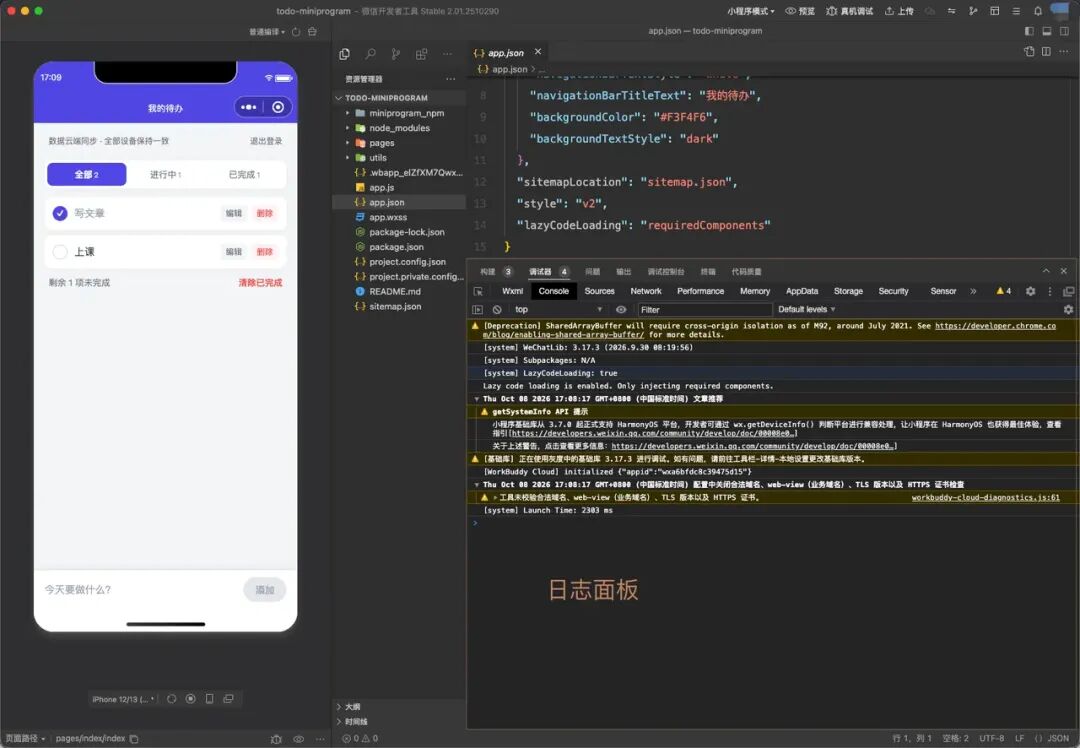Toggle the primary sidebar layout icon
Viewport: 1080px width, 748px height.
(1029, 31)
